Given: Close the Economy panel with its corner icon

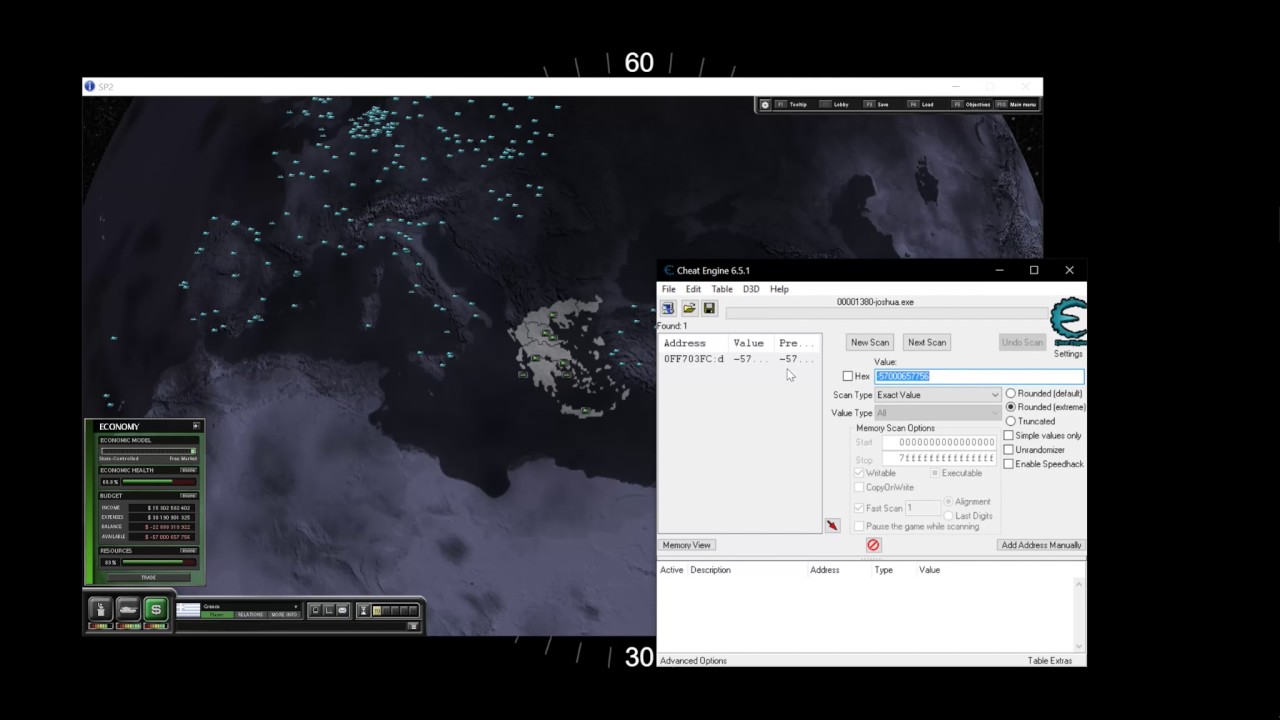Looking at the screenshot, I should point(196,426).
